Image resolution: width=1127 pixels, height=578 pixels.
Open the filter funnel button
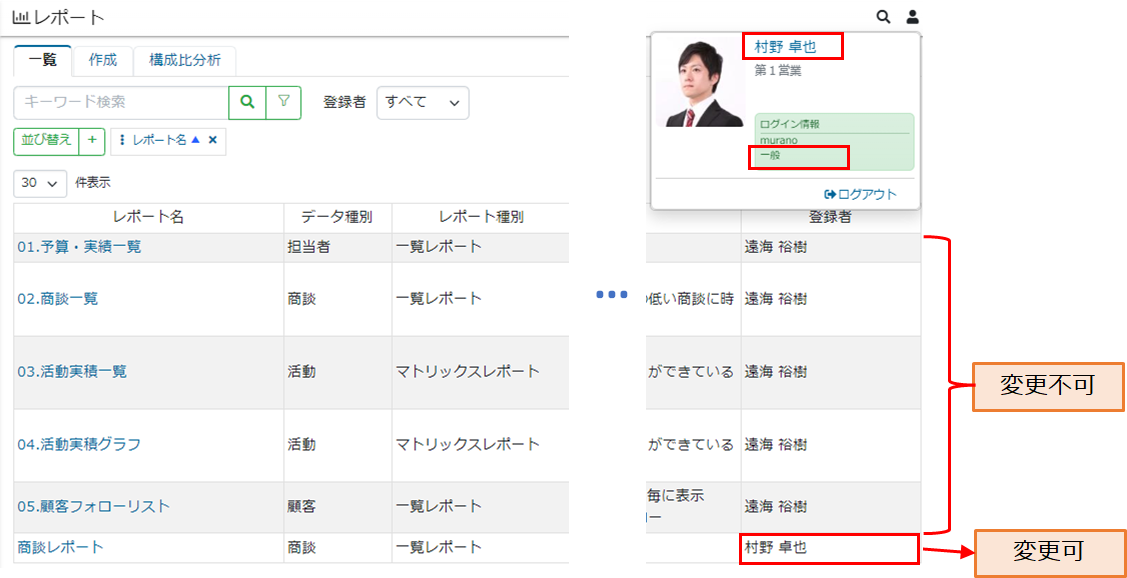(284, 103)
